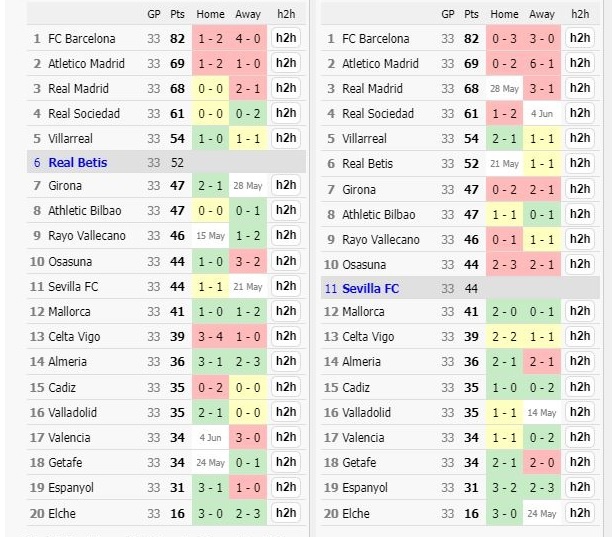Click Real Betis highlighted team name
The image size is (613, 537).
[x=77, y=163]
